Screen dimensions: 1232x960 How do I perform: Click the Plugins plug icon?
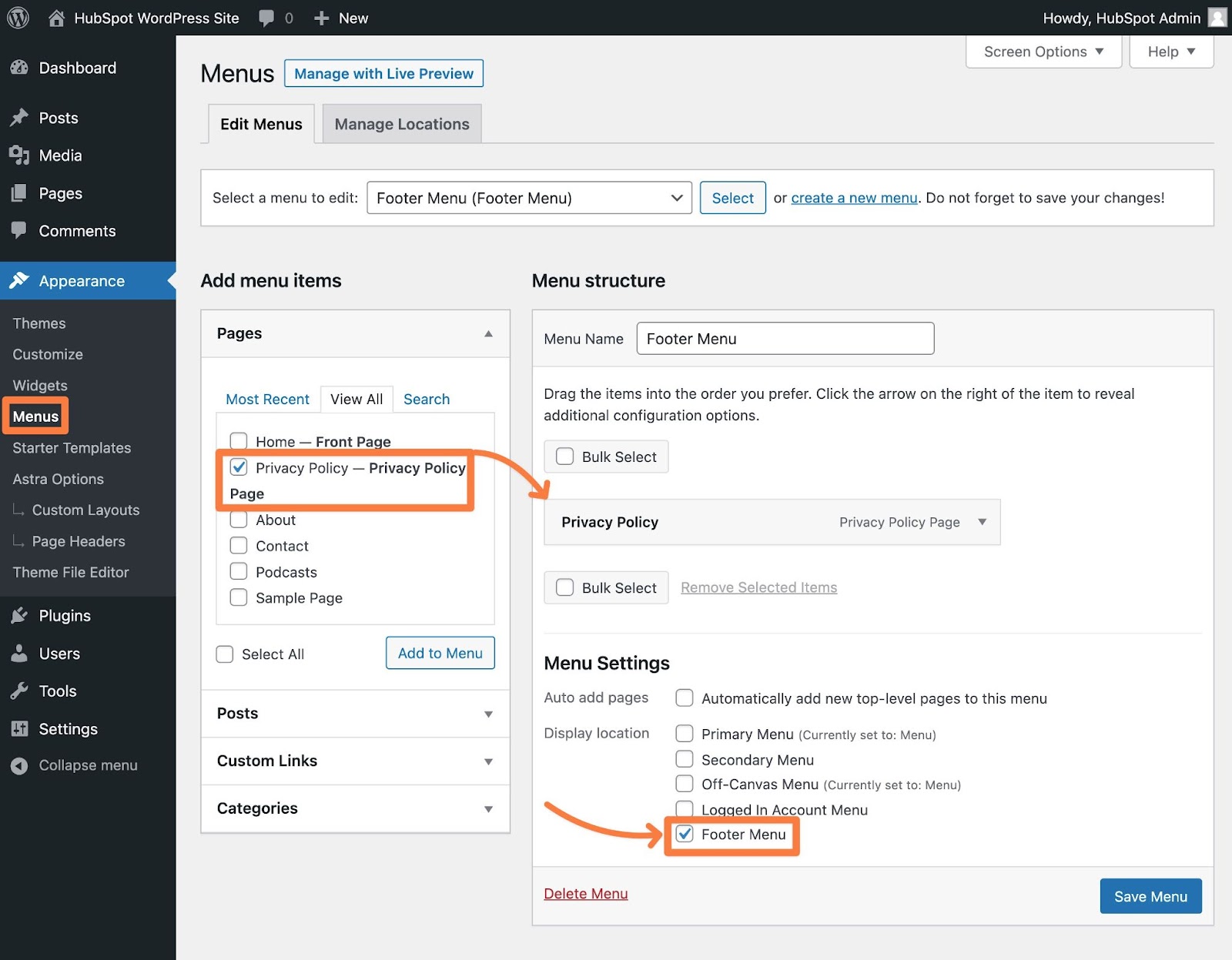19,616
